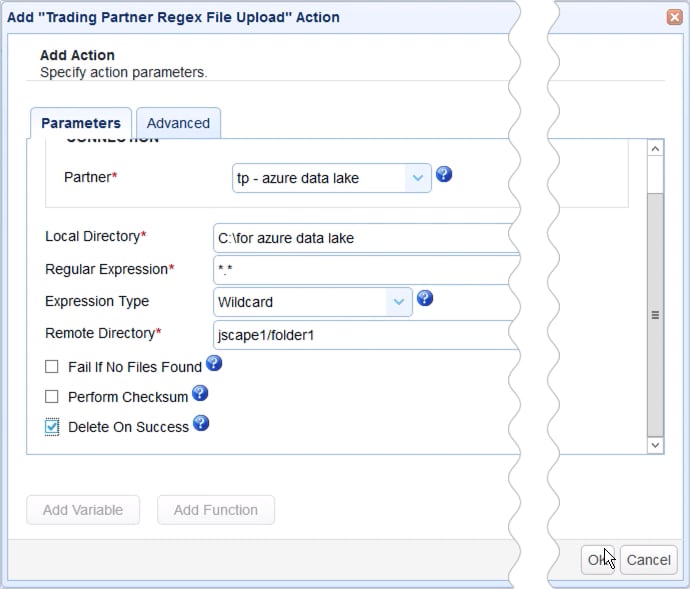
Task: Click the scrollbar down arrow
Action: tap(656, 444)
